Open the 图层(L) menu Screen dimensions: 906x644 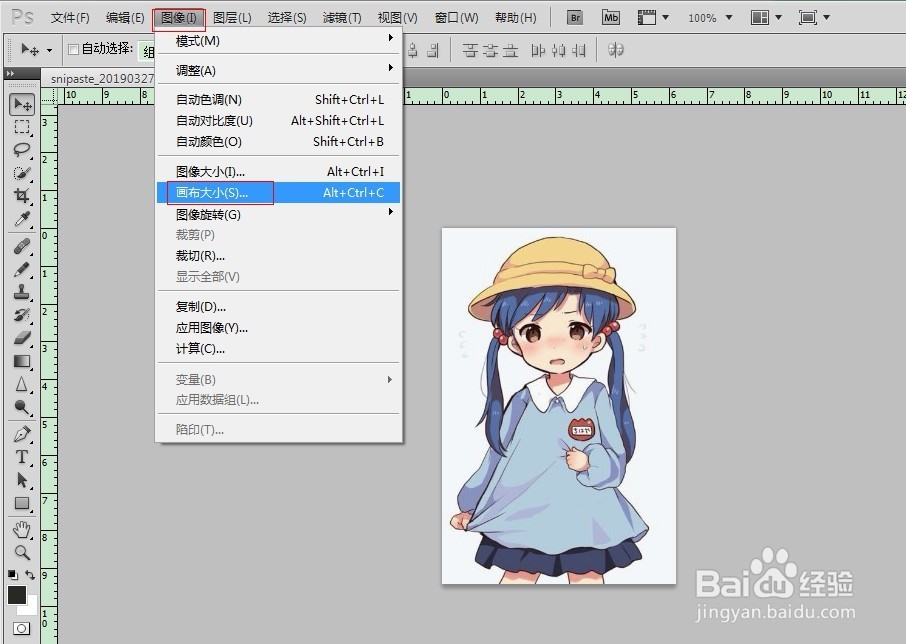pyautogui.click(x=232, y=17)
